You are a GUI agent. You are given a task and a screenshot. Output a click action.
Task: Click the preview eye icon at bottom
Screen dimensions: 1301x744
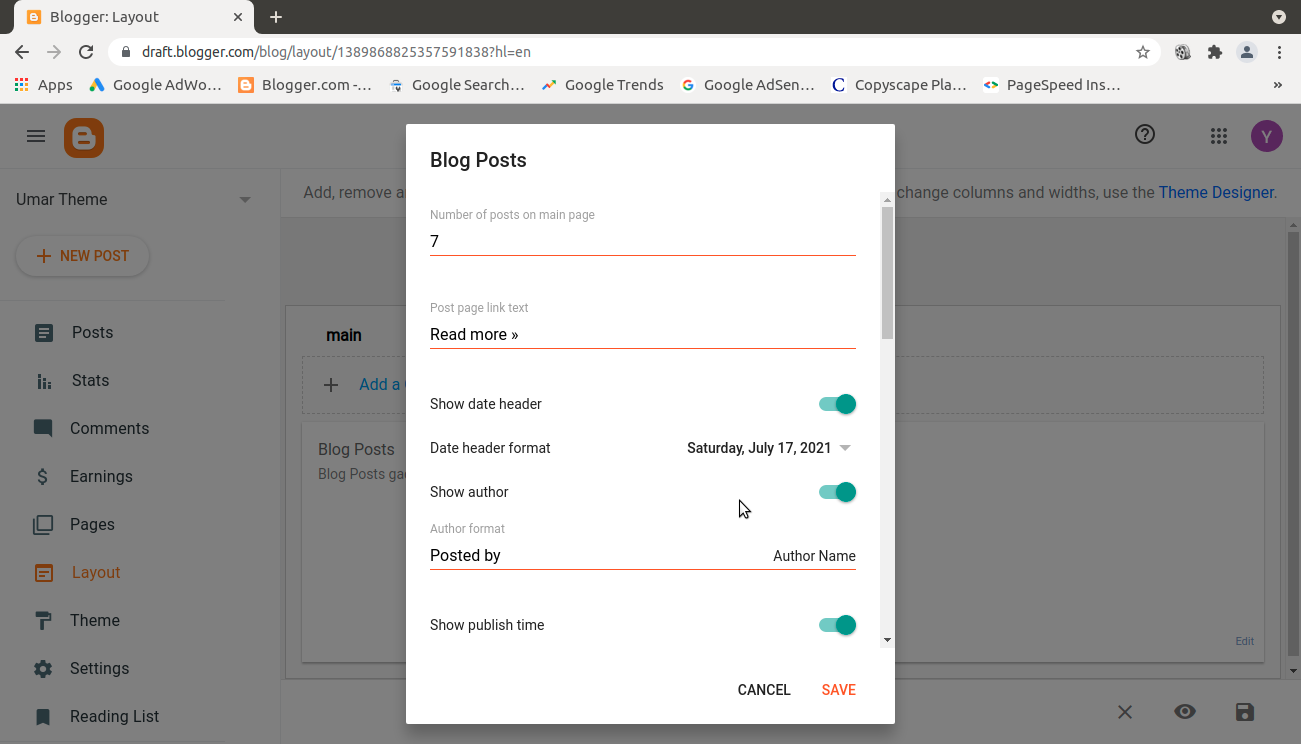point(1185,711)
